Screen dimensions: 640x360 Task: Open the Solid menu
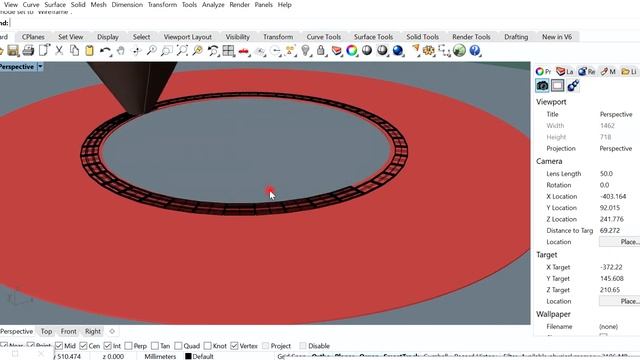pyautogui.click(x=78, y=5)
